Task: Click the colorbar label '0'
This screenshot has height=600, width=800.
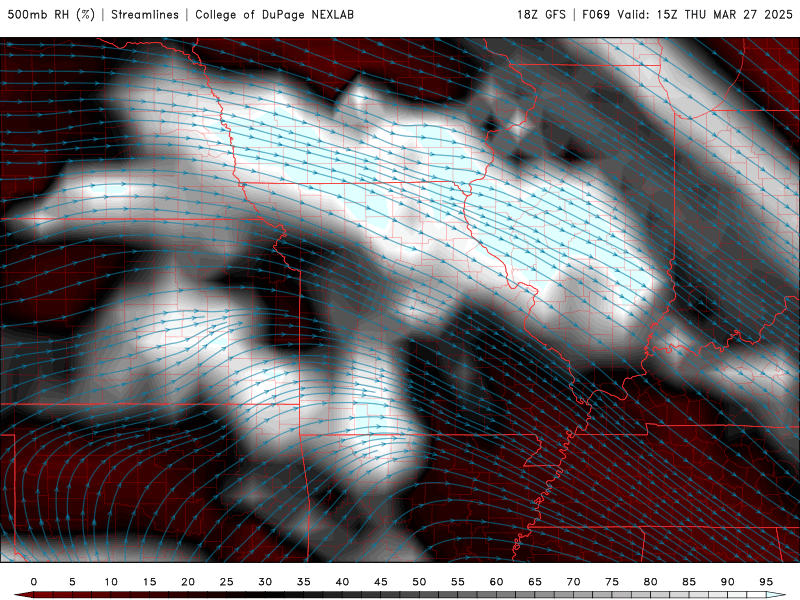Action: 34,582
